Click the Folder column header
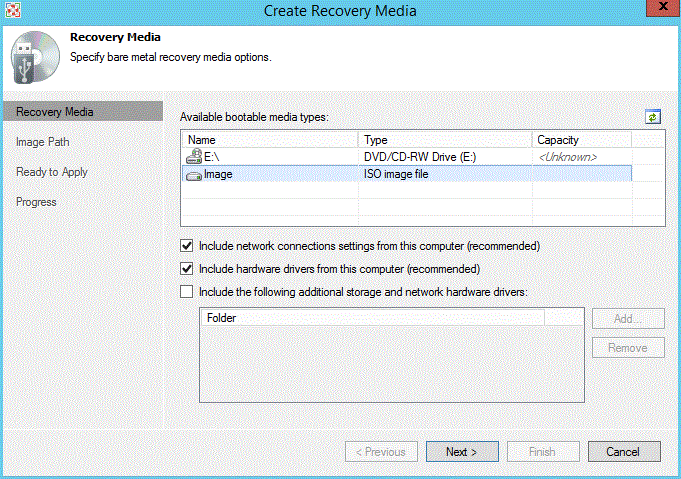 pyautogui.click(x=372, y=318)
